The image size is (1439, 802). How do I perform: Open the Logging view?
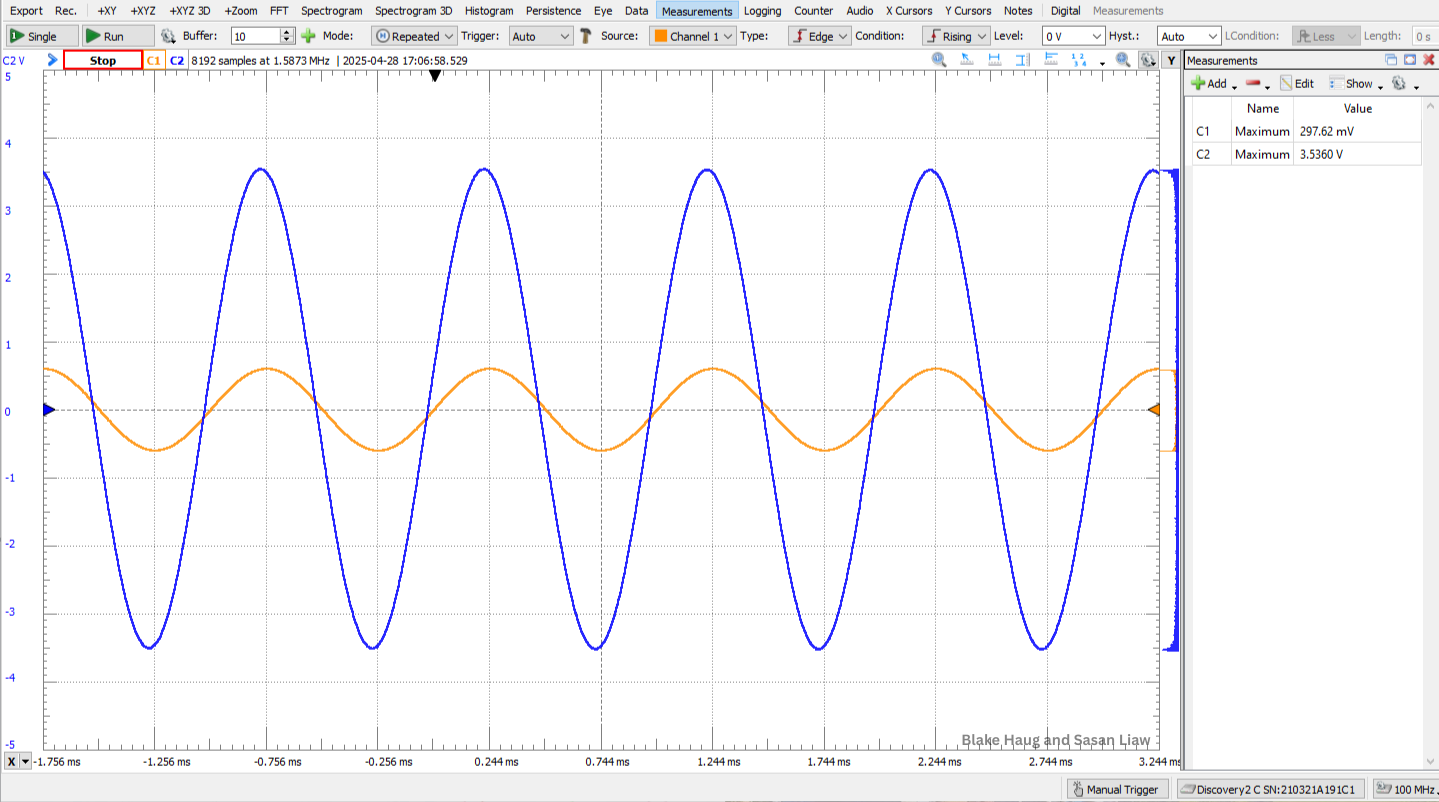click(763, 10)
